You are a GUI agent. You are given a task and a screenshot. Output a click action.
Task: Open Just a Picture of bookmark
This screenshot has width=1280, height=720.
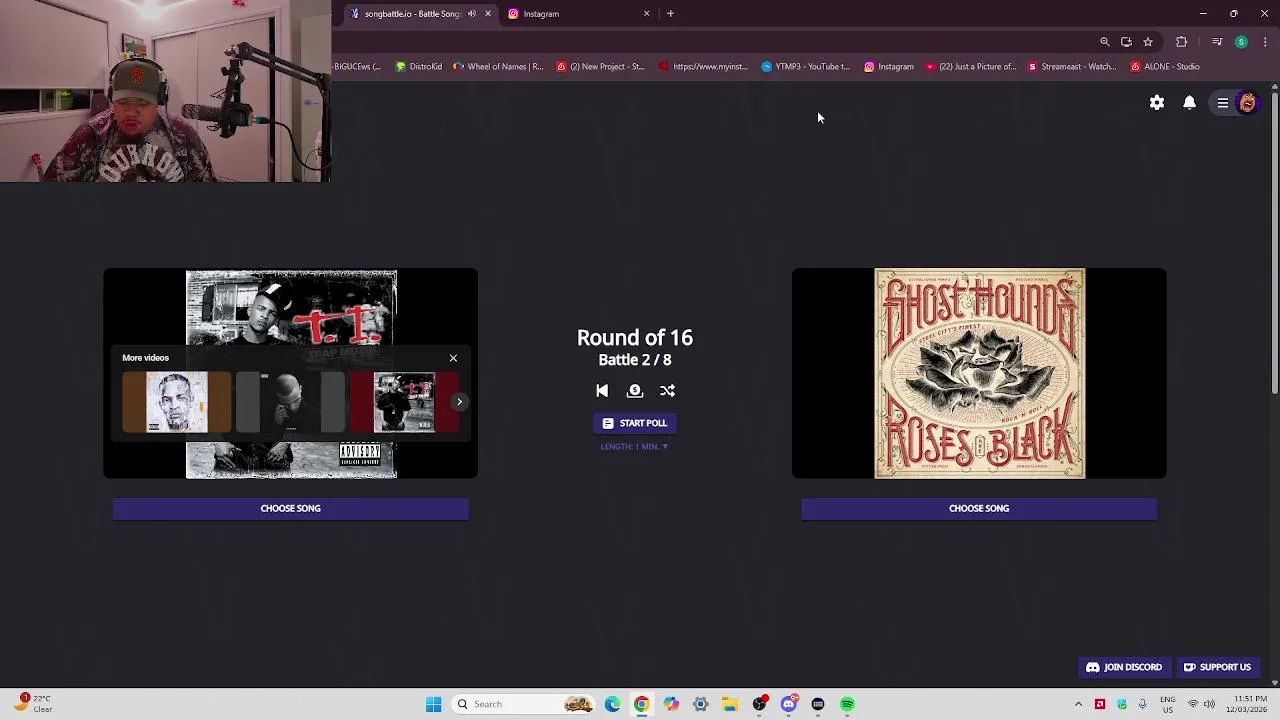coord(971,67)
